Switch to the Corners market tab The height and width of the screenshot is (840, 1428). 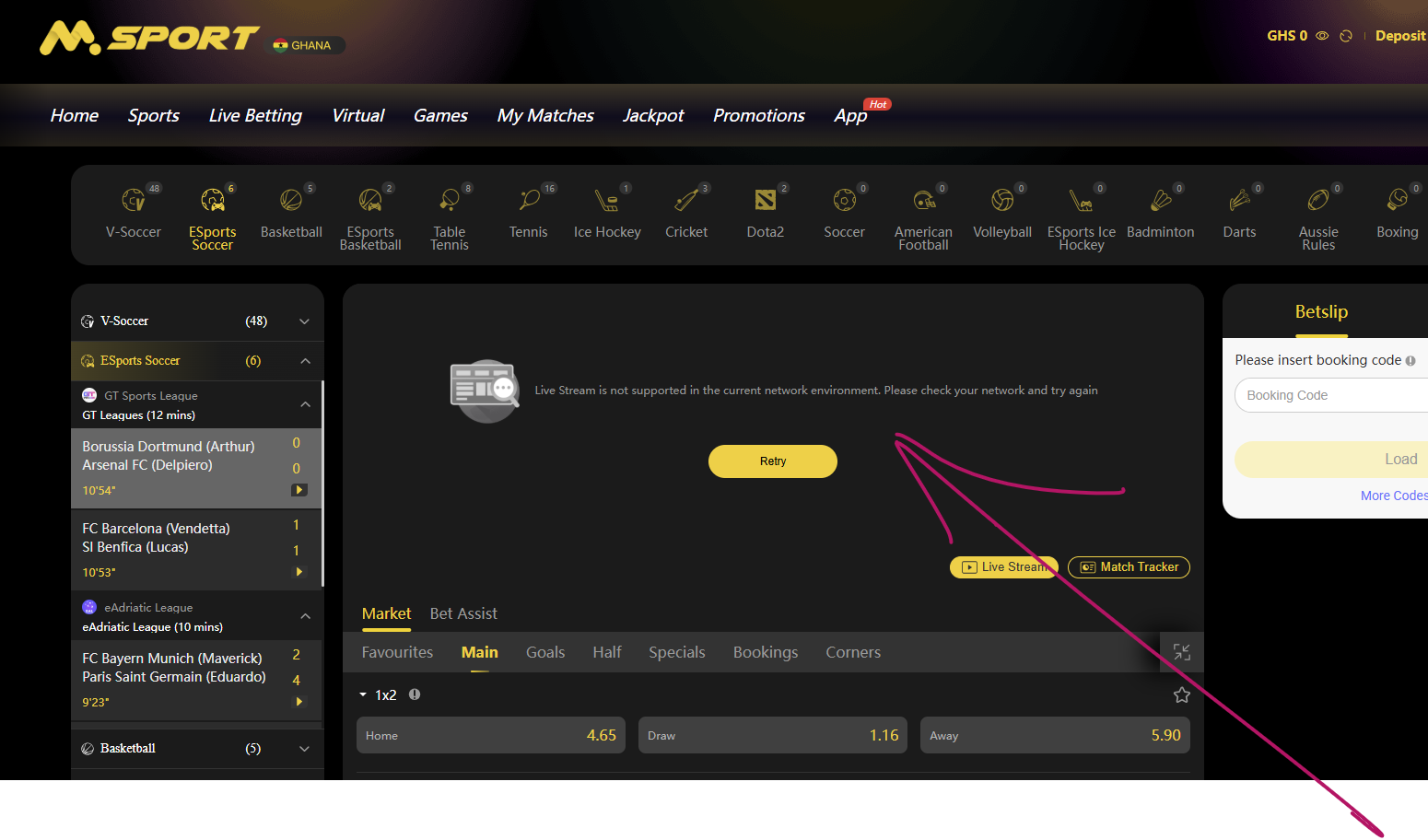[853, 652]
